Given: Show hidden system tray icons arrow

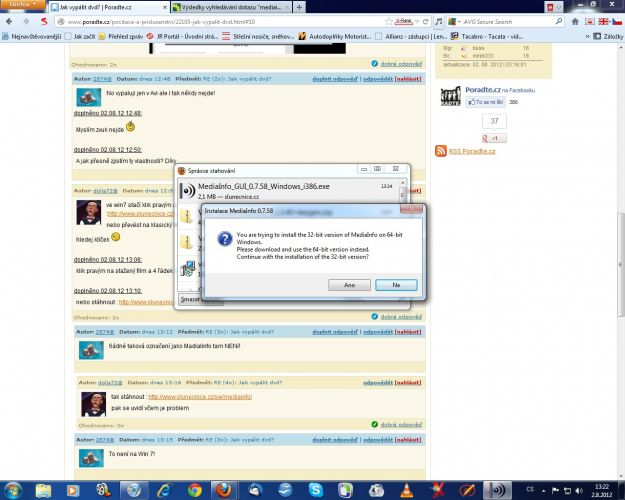Looking at the screenshot, I should pyautogui.click(x=543, y=490).
